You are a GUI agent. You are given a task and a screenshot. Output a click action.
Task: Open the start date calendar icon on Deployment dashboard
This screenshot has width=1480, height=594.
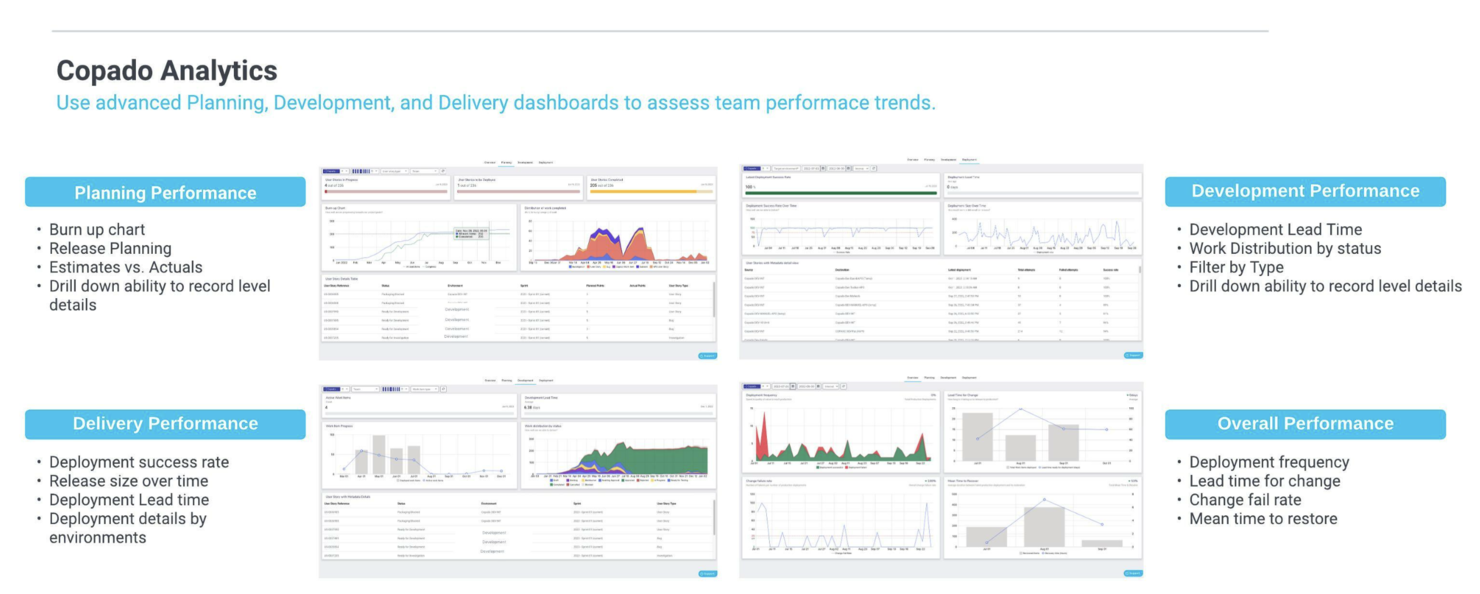coord(823,169)
